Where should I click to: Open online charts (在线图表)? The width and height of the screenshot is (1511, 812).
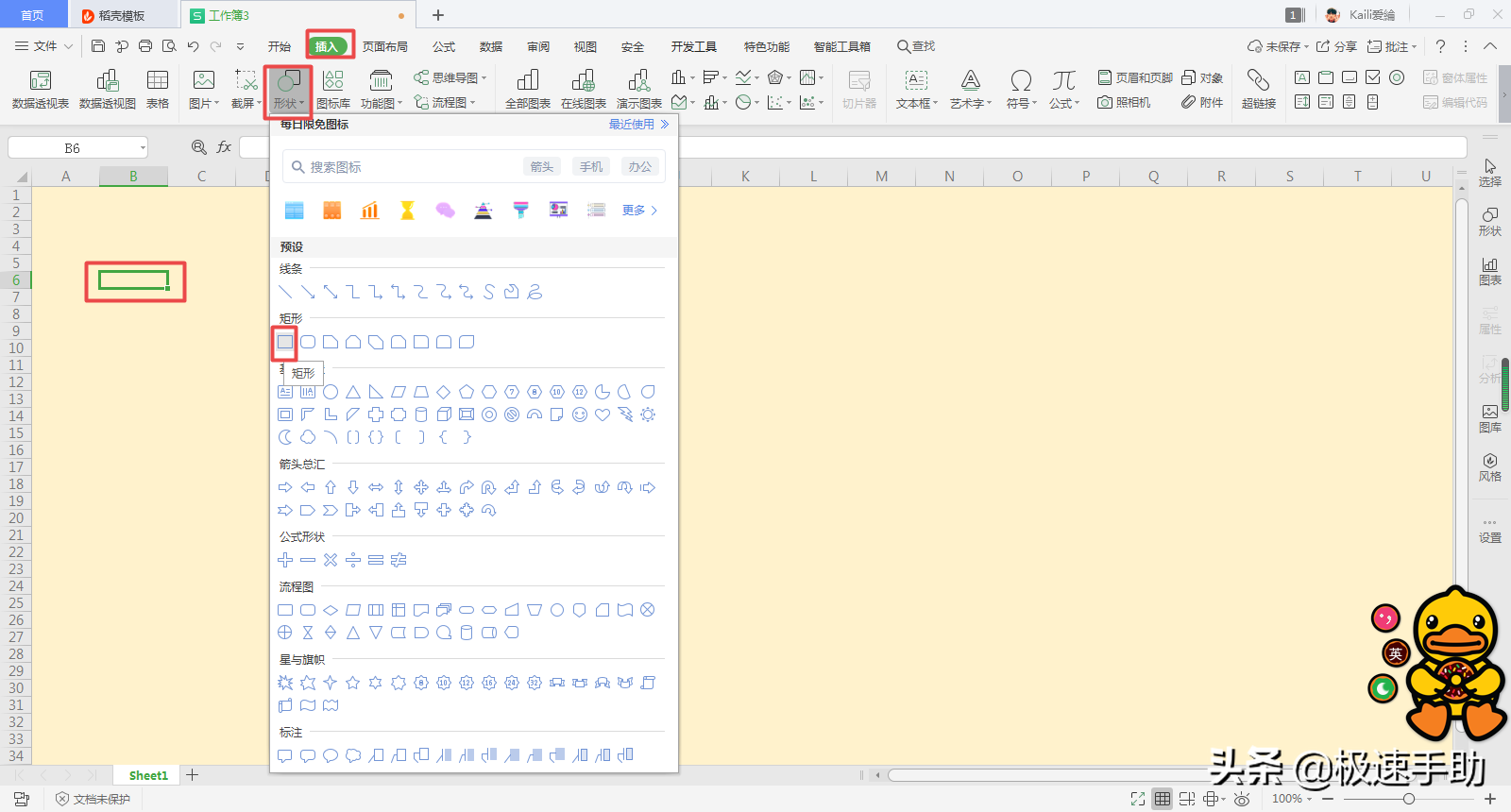[x=584, y=90]
